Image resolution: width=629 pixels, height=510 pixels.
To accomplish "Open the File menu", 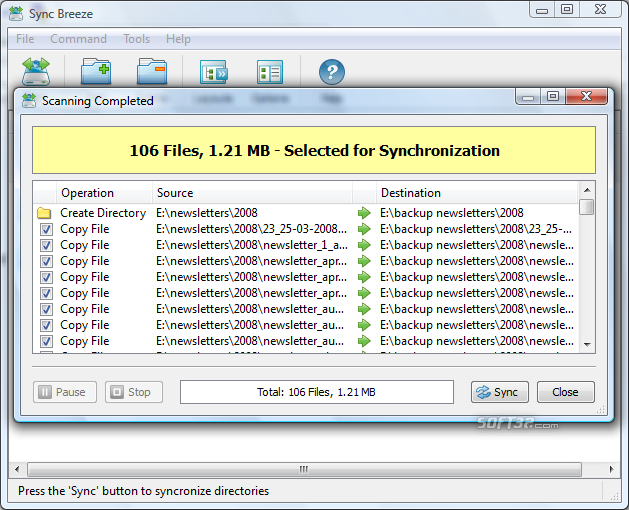I will (25, 39).
